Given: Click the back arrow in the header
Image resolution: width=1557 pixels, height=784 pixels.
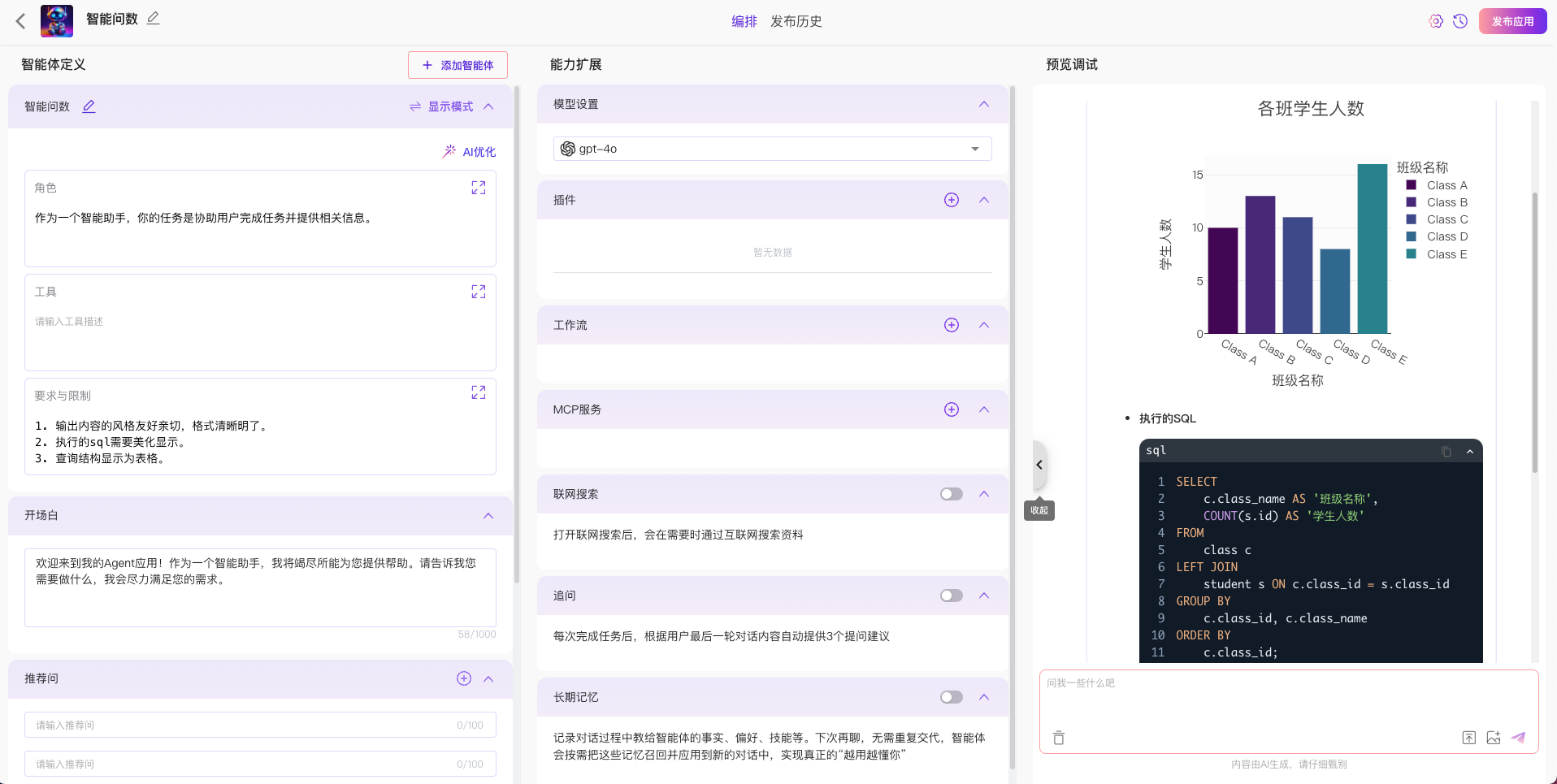Looking at the screenshot, I should coord(21,21).
